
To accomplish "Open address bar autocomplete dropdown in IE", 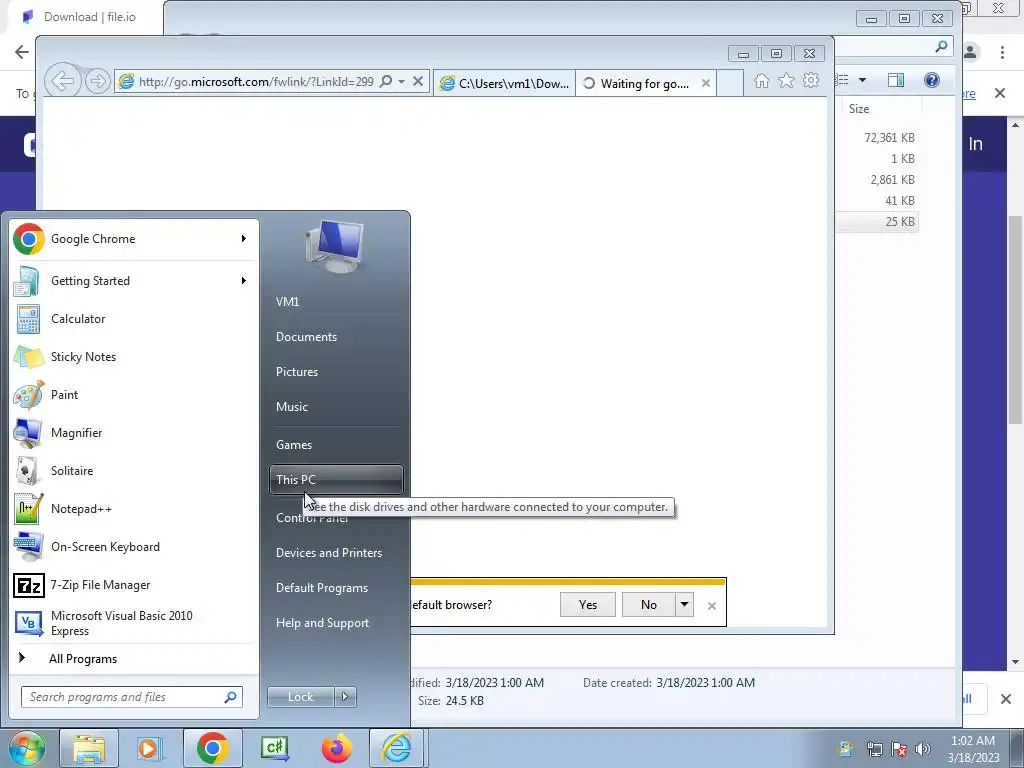I will (402, 82).
